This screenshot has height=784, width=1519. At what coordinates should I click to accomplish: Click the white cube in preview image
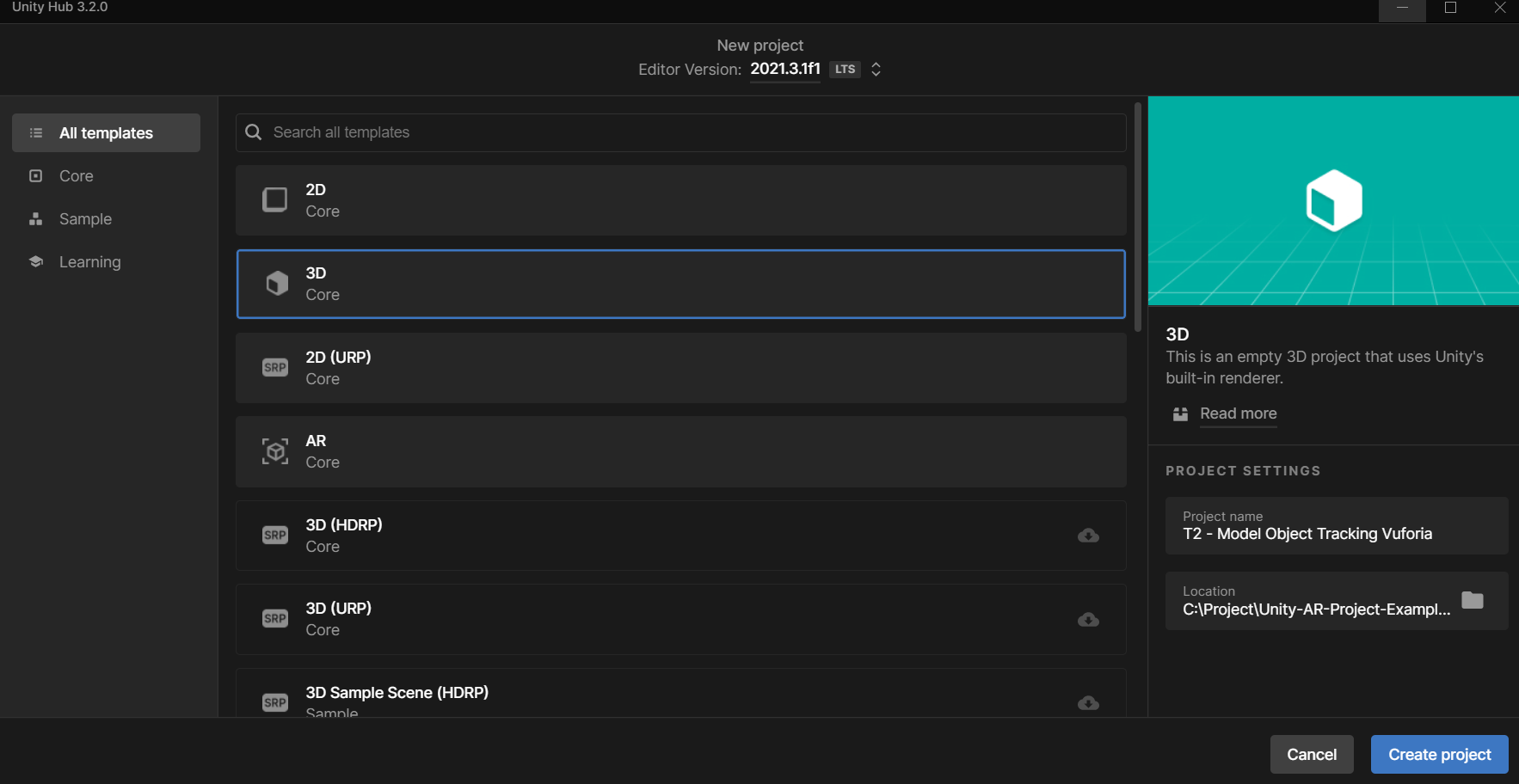pos(1334,200)
